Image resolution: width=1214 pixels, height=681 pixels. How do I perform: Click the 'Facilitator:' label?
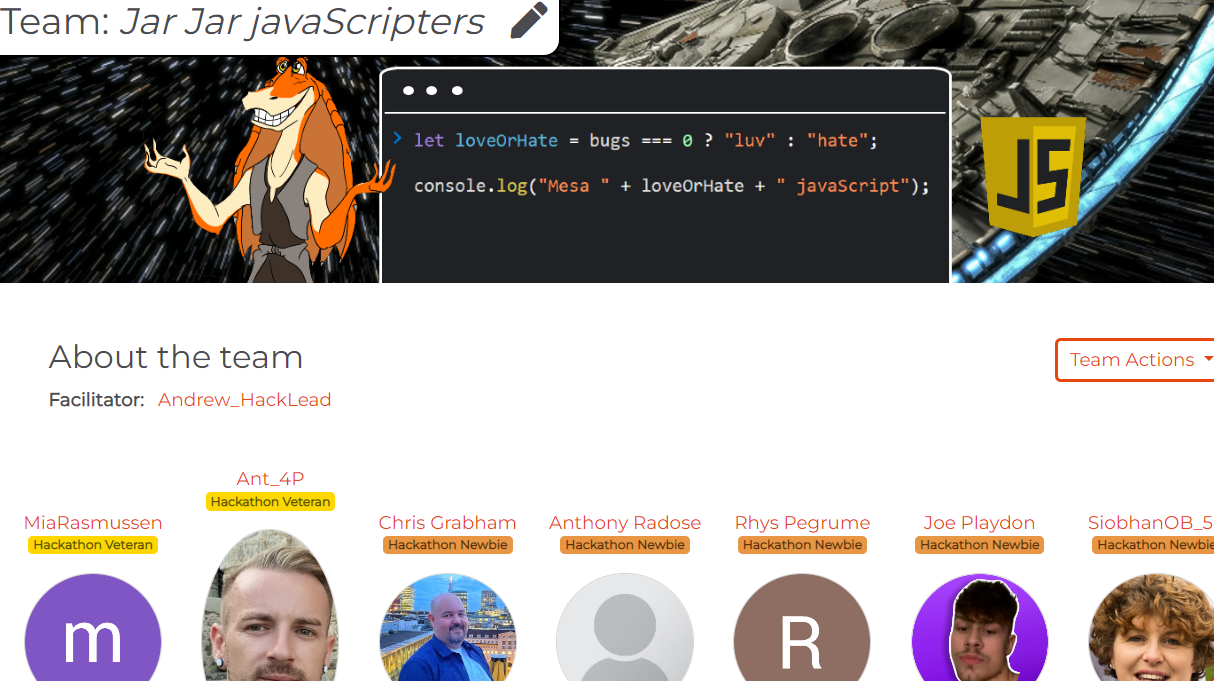pyautogui.click(x=97, y=400)
